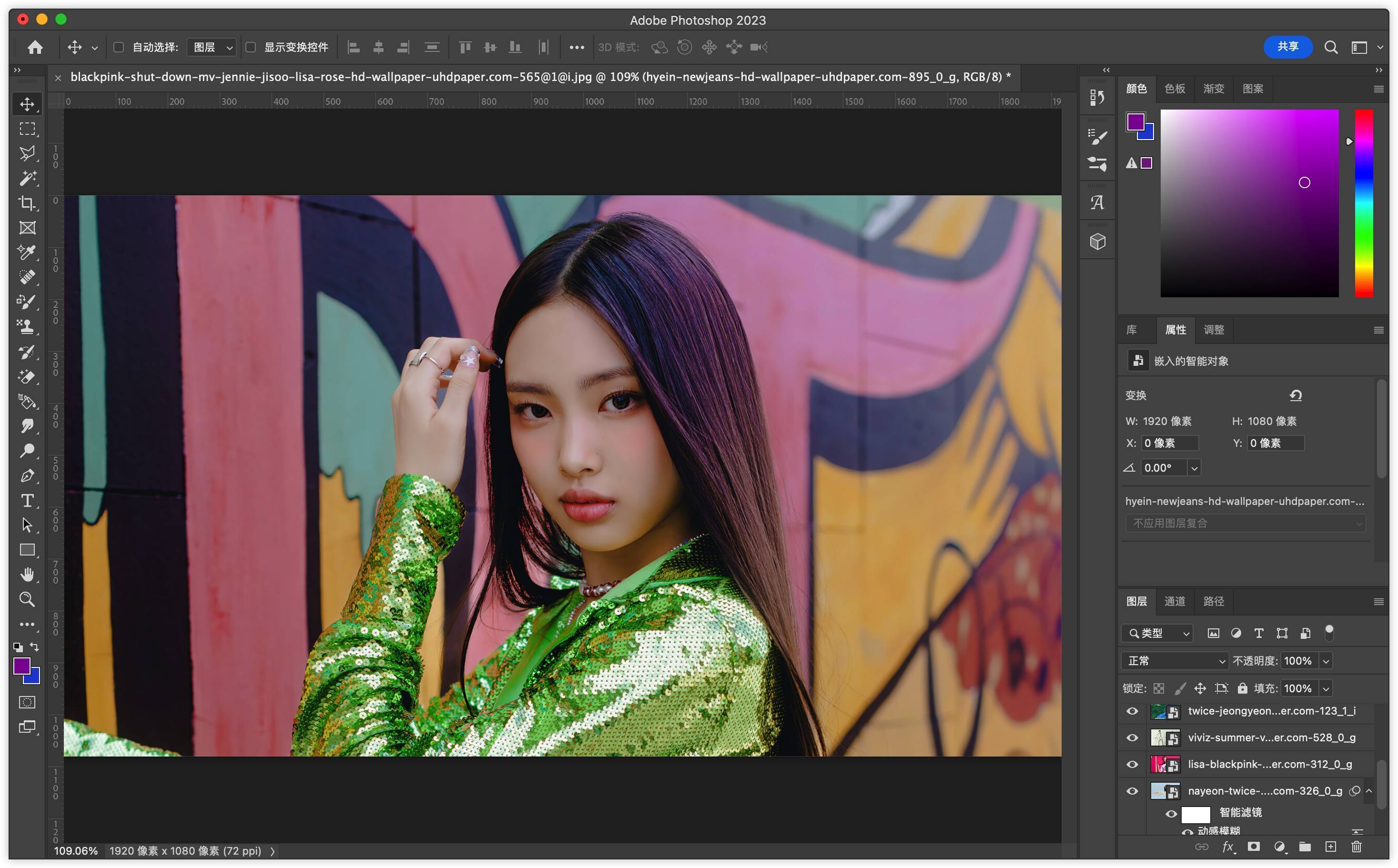Image resolution: width=1398 pixels, height=868 pixels.
Task: Open more align options ellipsis
Action: [577, 47]
